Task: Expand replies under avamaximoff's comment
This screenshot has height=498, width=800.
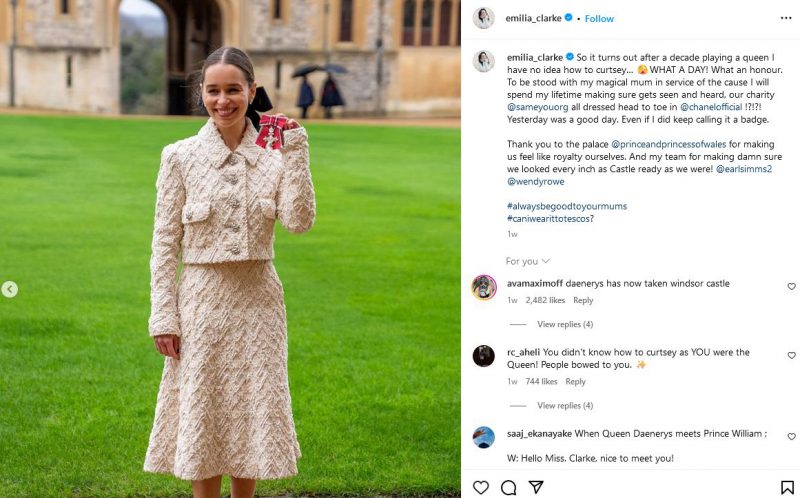Action: 565,324
